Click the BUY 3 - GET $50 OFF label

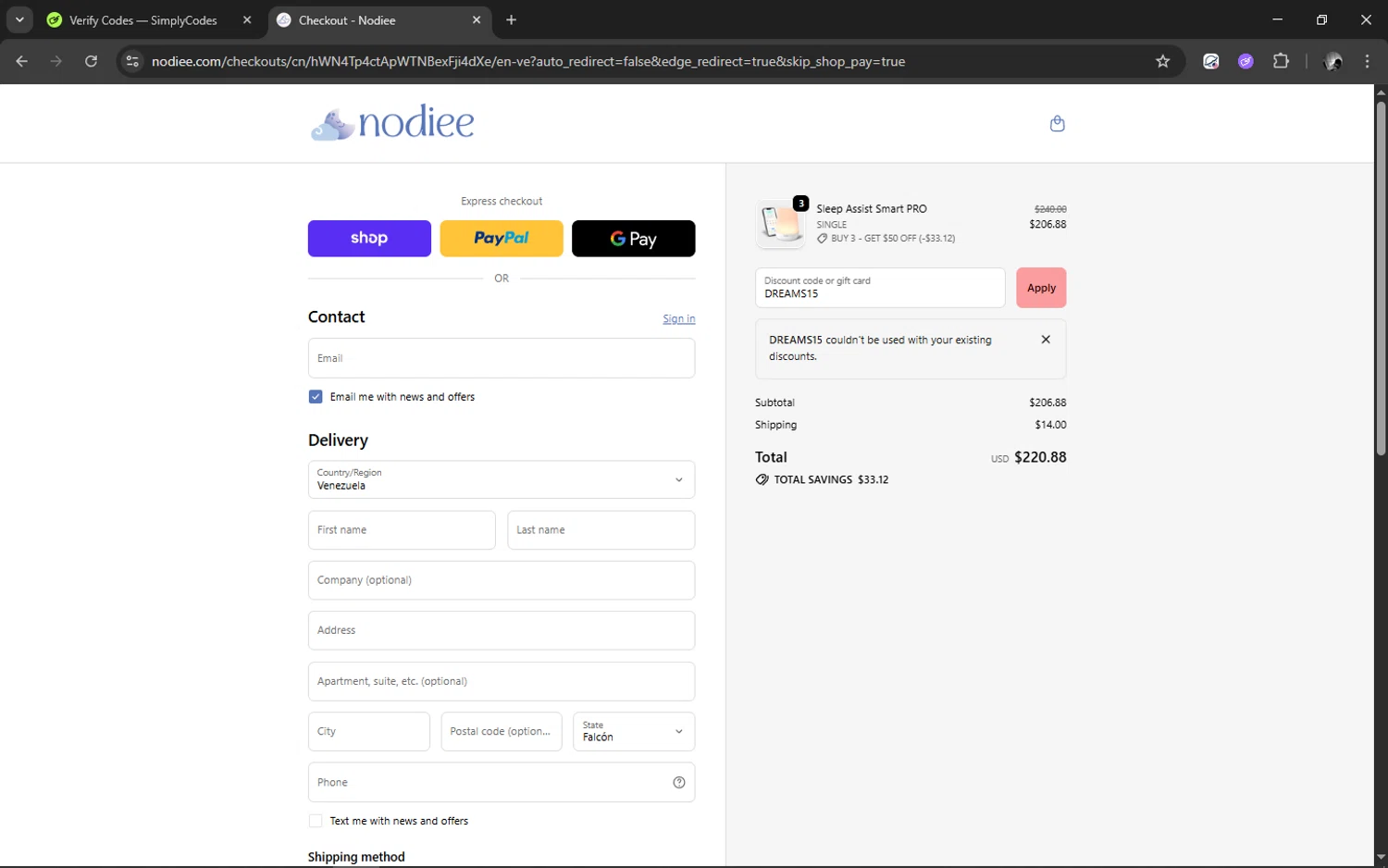[893, 238]
